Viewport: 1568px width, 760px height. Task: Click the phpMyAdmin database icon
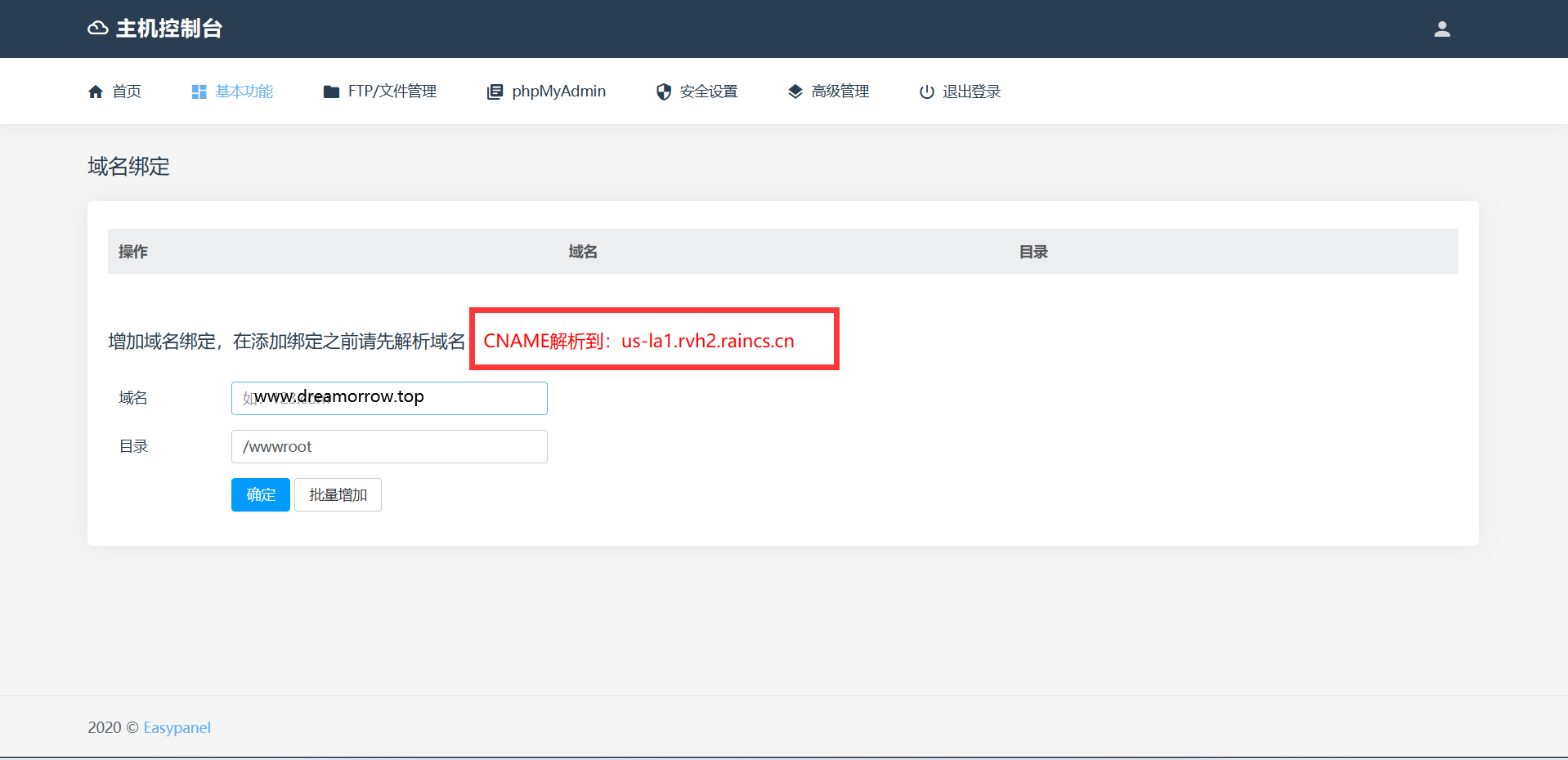point(495,92)
